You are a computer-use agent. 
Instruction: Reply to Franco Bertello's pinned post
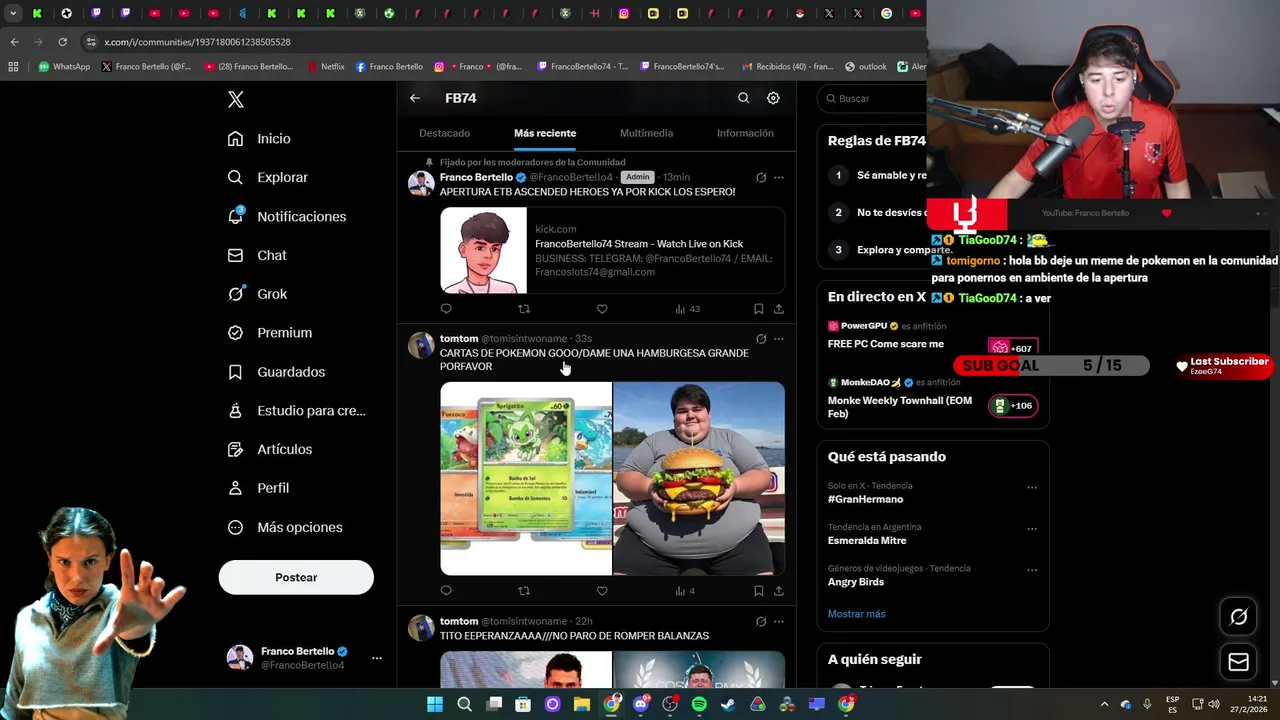[446, 309]
